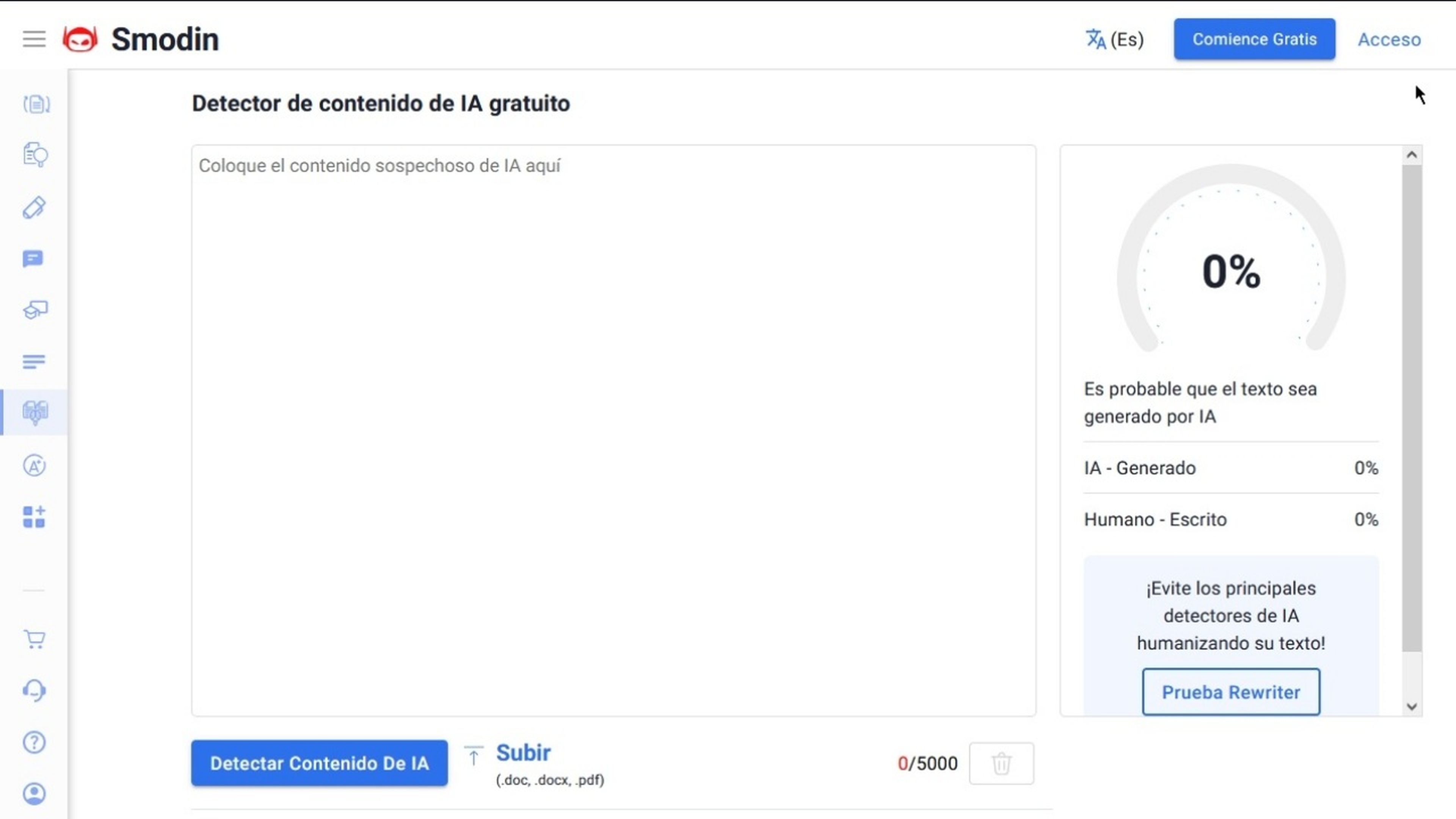Open the text summarizer lines icon
The image size is (1456, 819).
pyautogui.click(x=33, y=361)
